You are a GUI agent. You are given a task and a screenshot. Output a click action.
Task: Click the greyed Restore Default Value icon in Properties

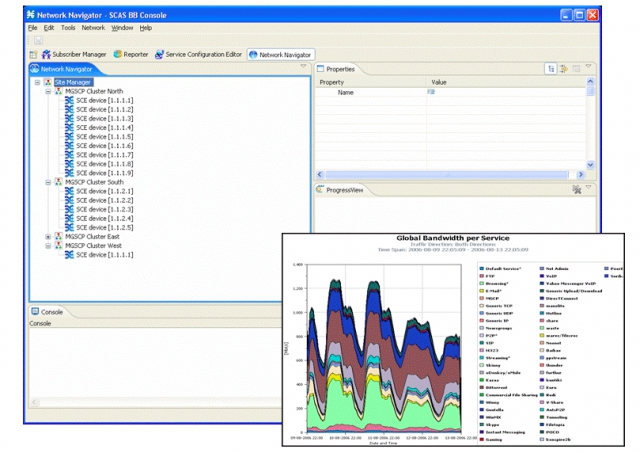(x=576, y=69)
